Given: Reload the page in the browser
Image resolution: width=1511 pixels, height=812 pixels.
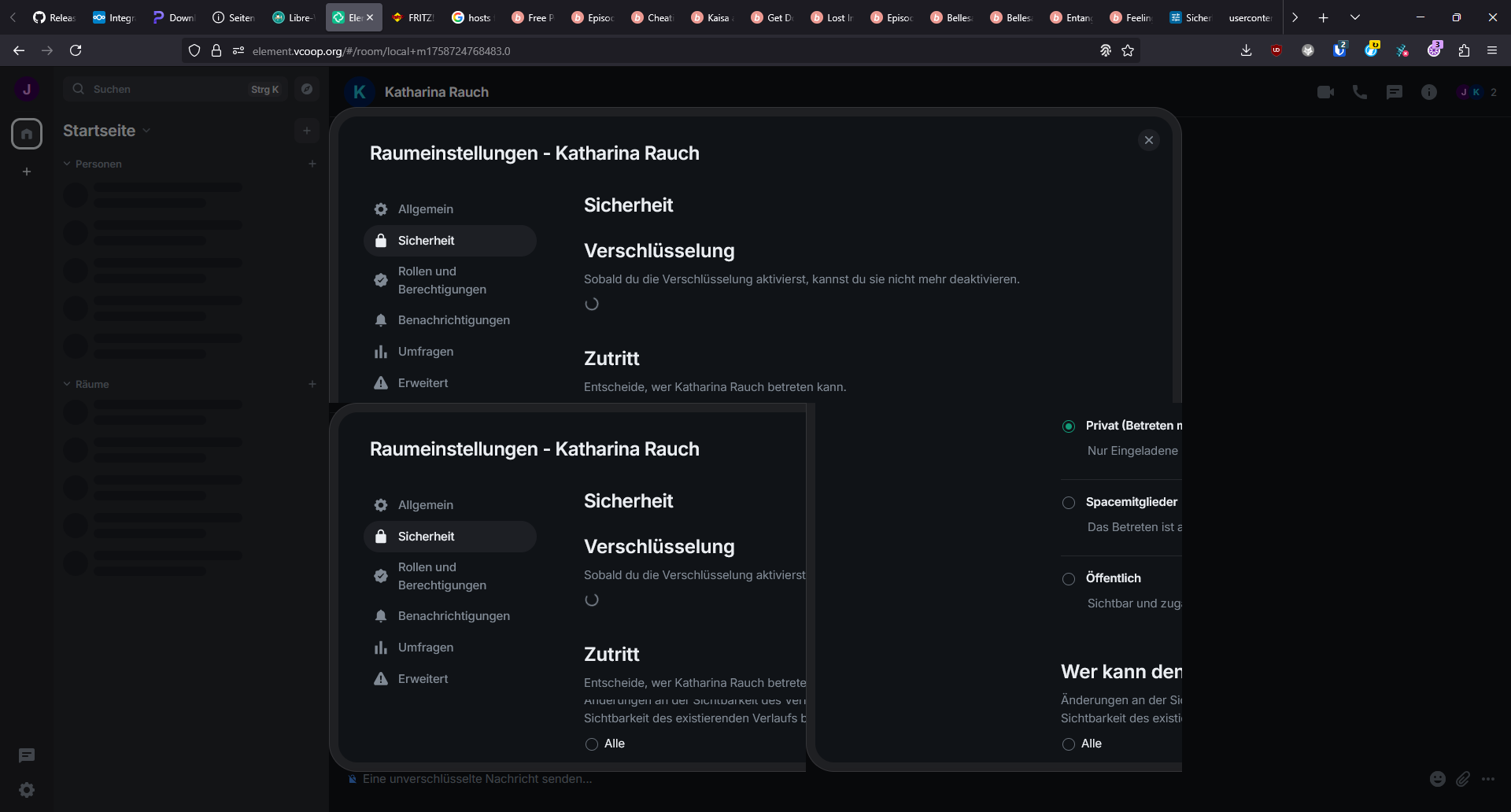Looking at the screenshot, I should [x=76, y=50].
